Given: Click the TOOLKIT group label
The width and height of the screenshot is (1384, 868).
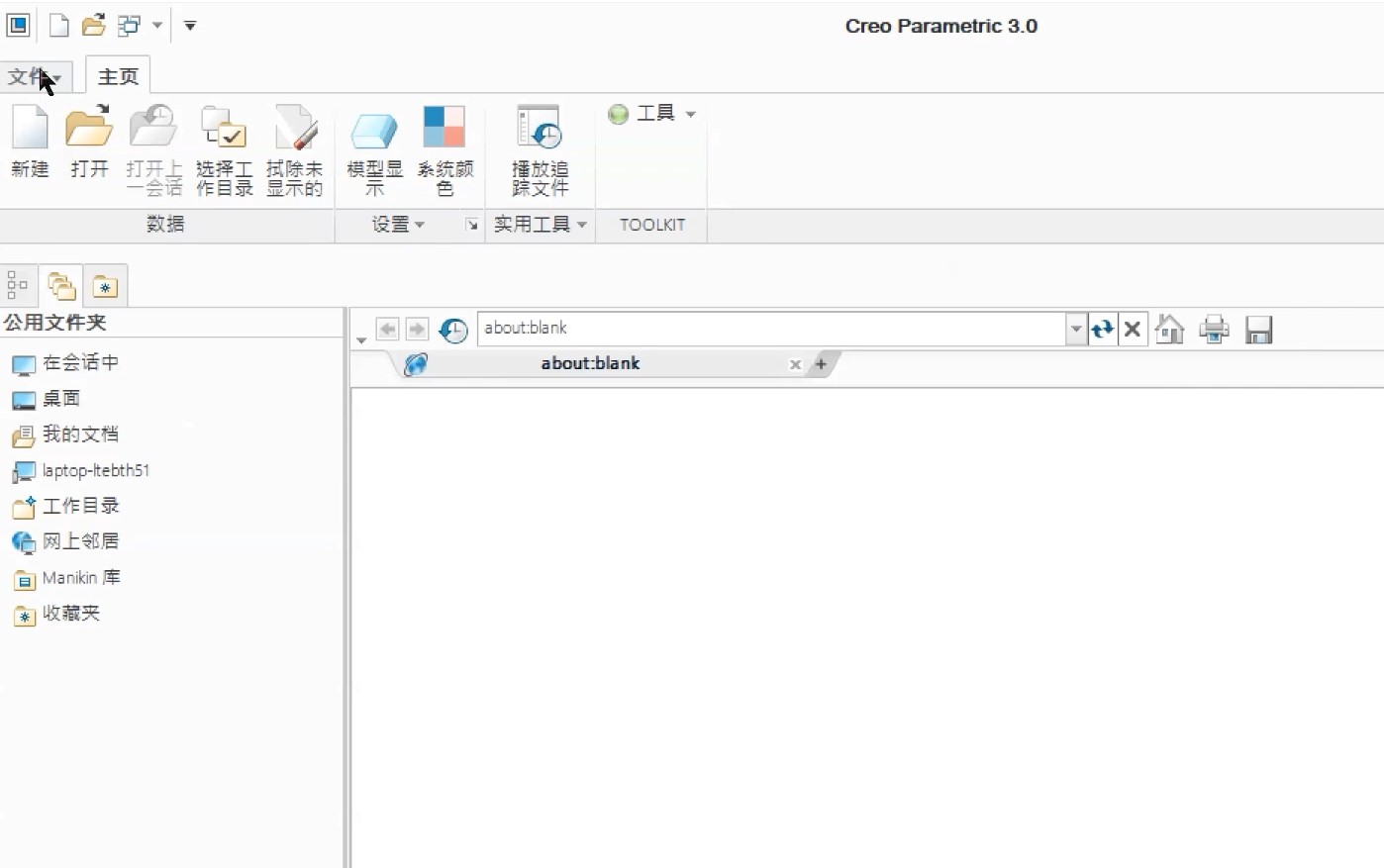Looking at the screenshot, I should tap(652, 225).
